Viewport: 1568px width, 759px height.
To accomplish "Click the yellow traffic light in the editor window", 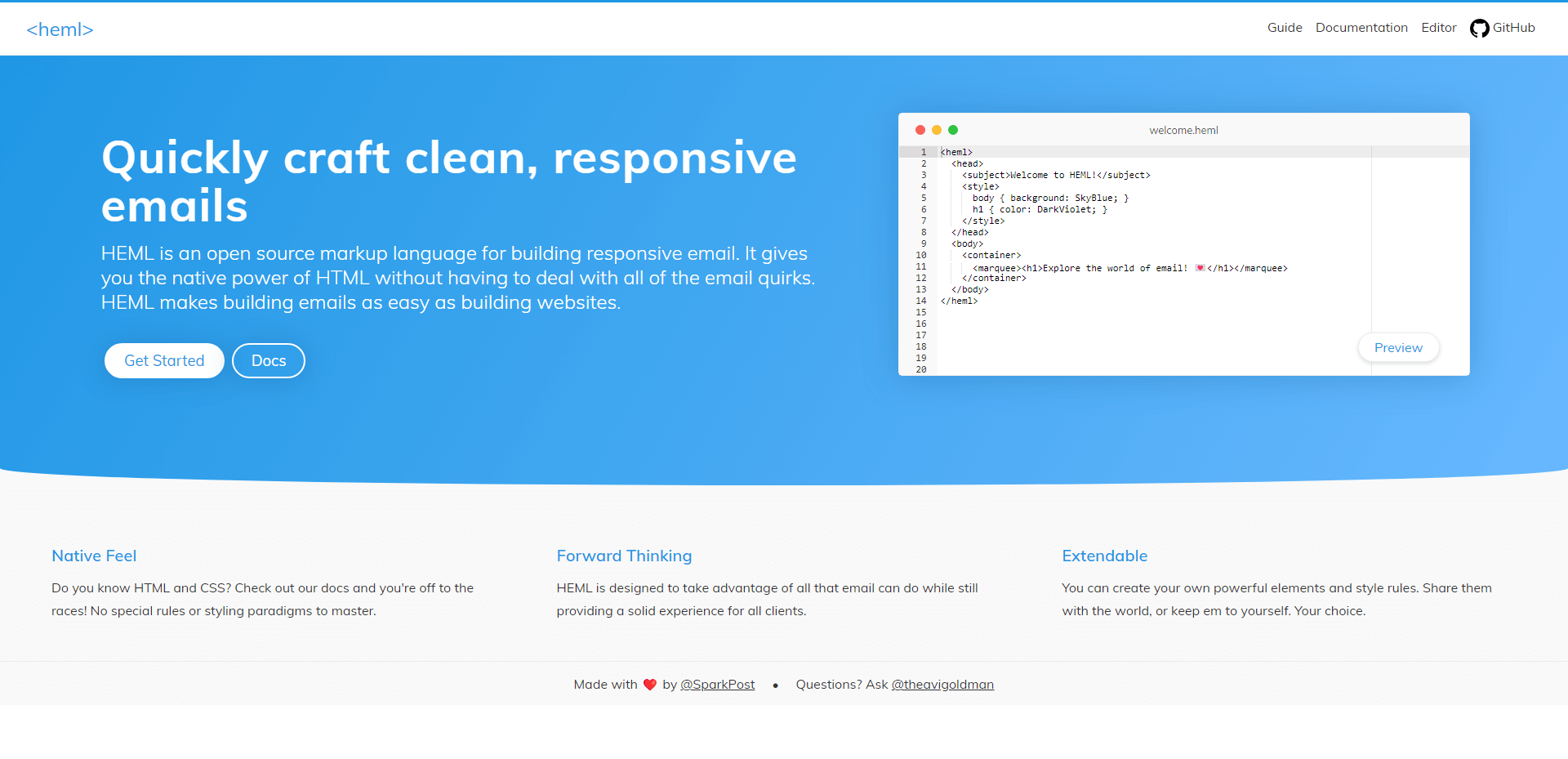I will pos(937,130).
